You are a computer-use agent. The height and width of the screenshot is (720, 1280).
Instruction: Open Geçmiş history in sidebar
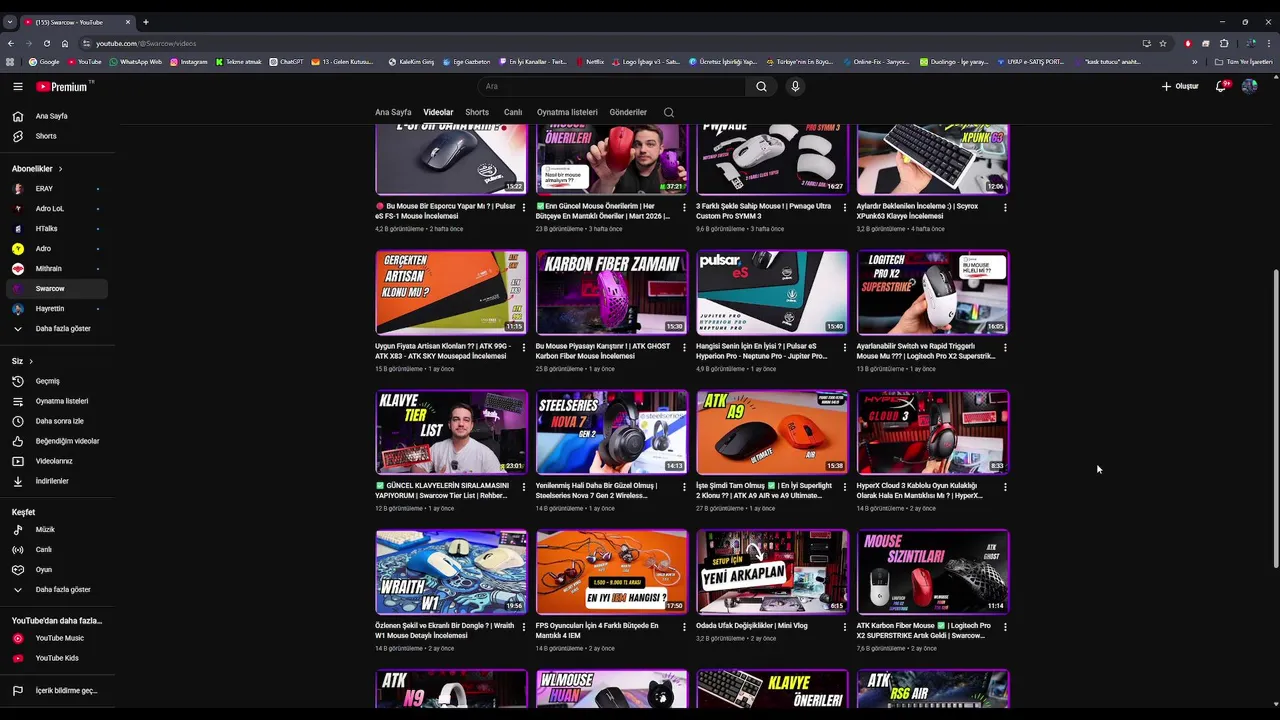[x=57, y=381]
